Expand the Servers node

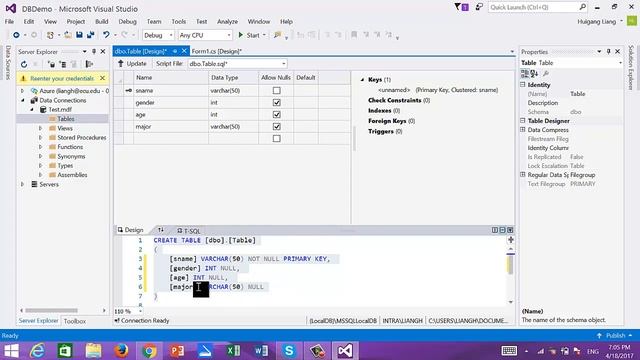click(x=22, y=184)
